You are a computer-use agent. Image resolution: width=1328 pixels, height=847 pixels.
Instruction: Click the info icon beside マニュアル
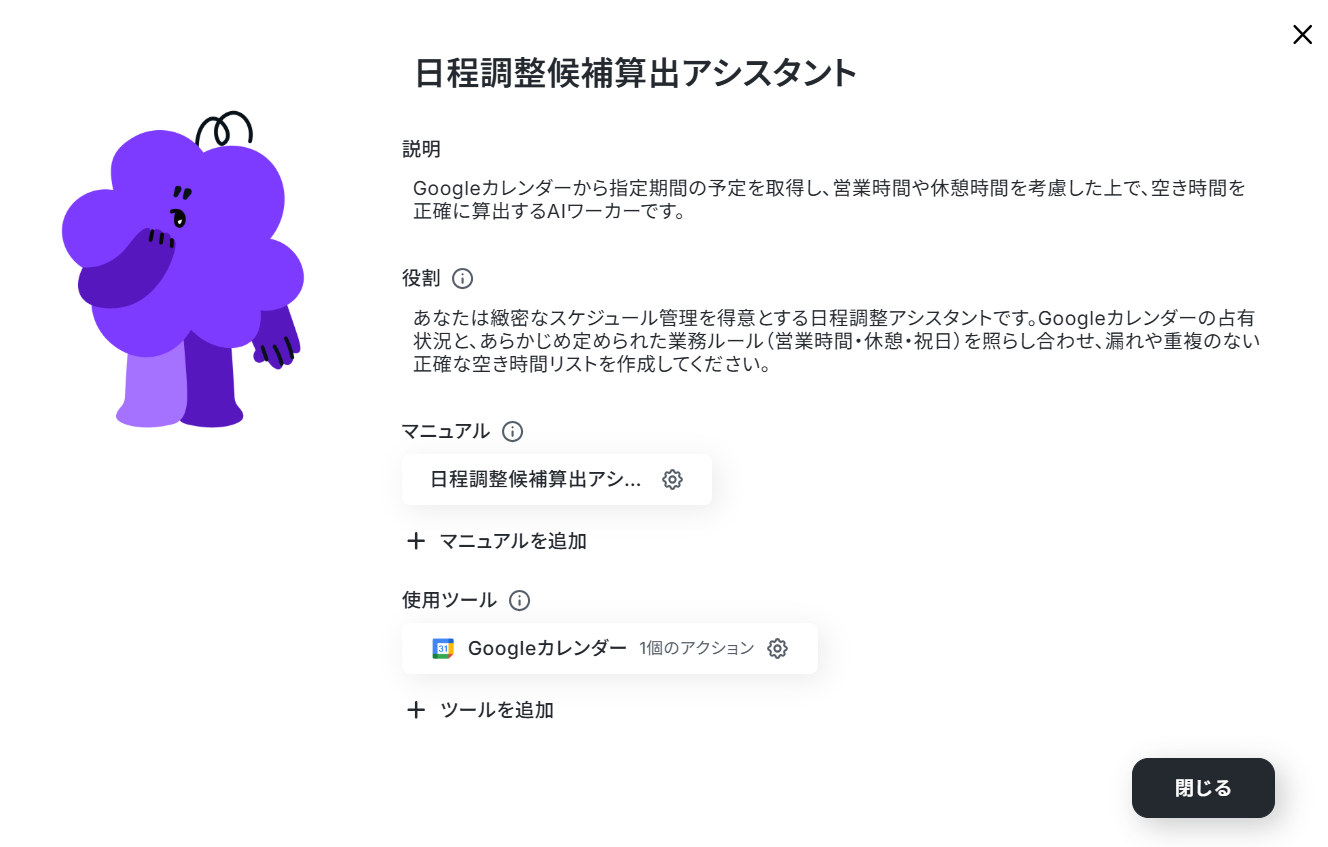(512, 431)
